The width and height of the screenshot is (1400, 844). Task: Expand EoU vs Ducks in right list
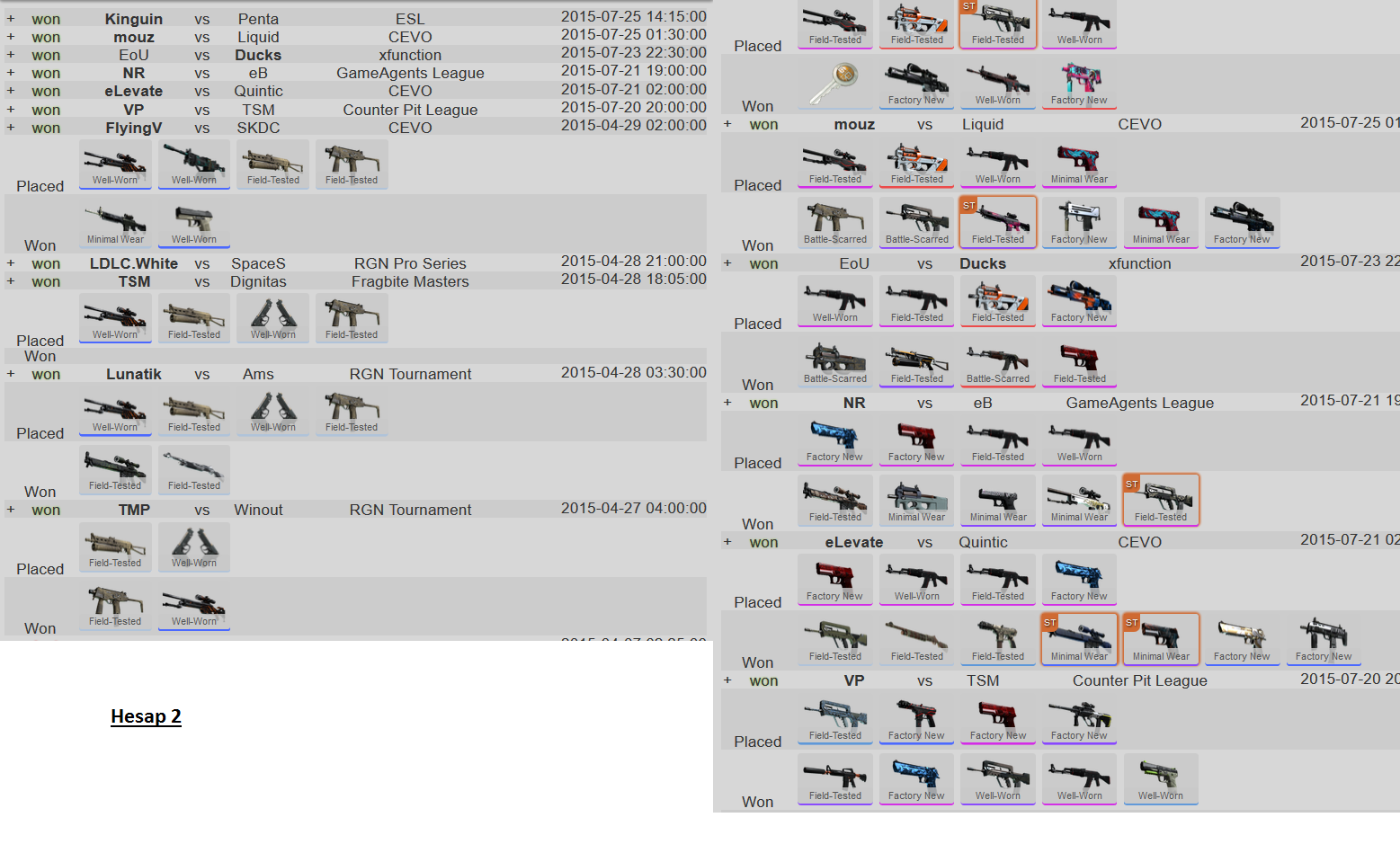point(727,263)
